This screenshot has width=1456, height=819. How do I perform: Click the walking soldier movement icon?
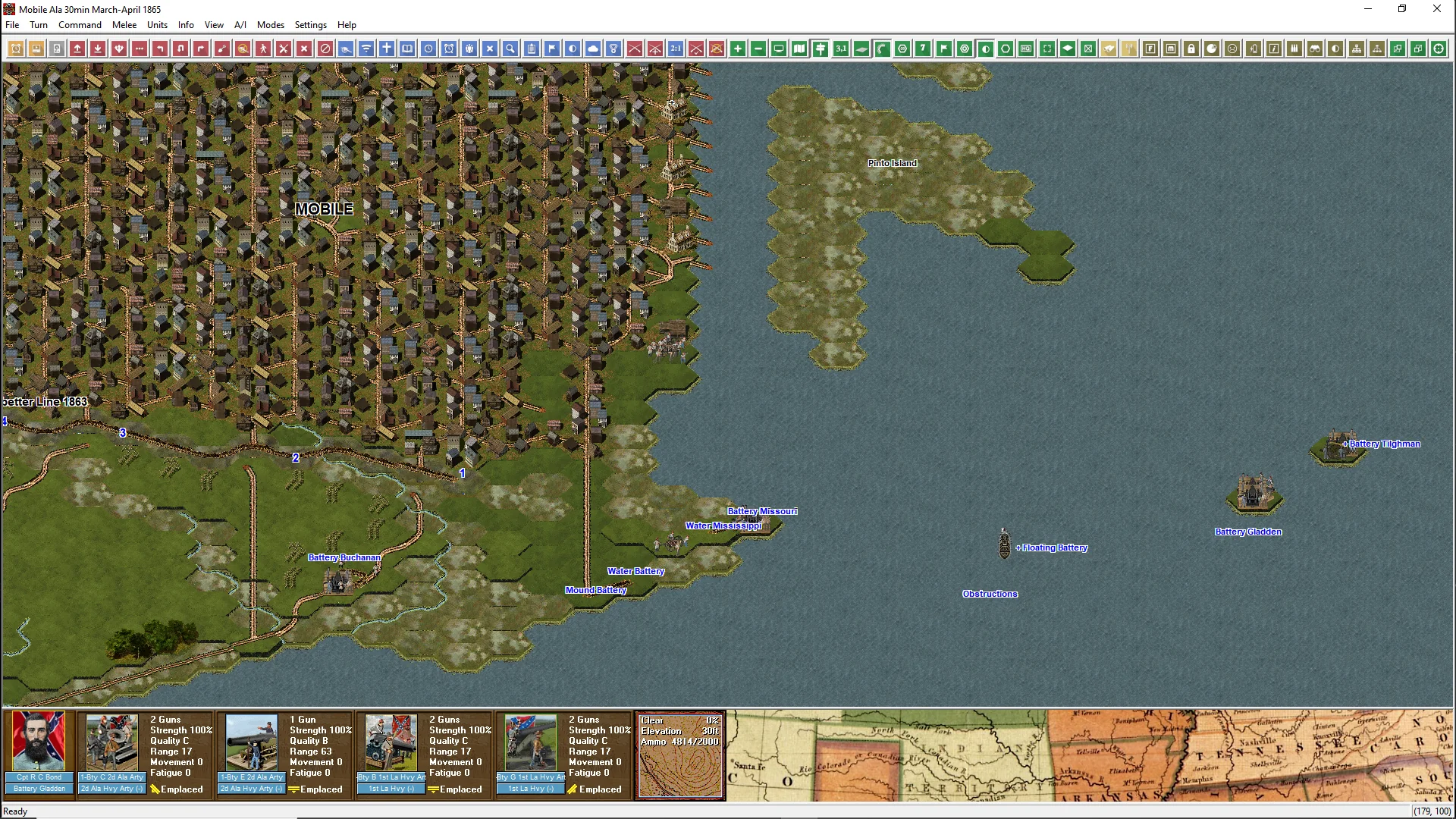click(263, 49)
